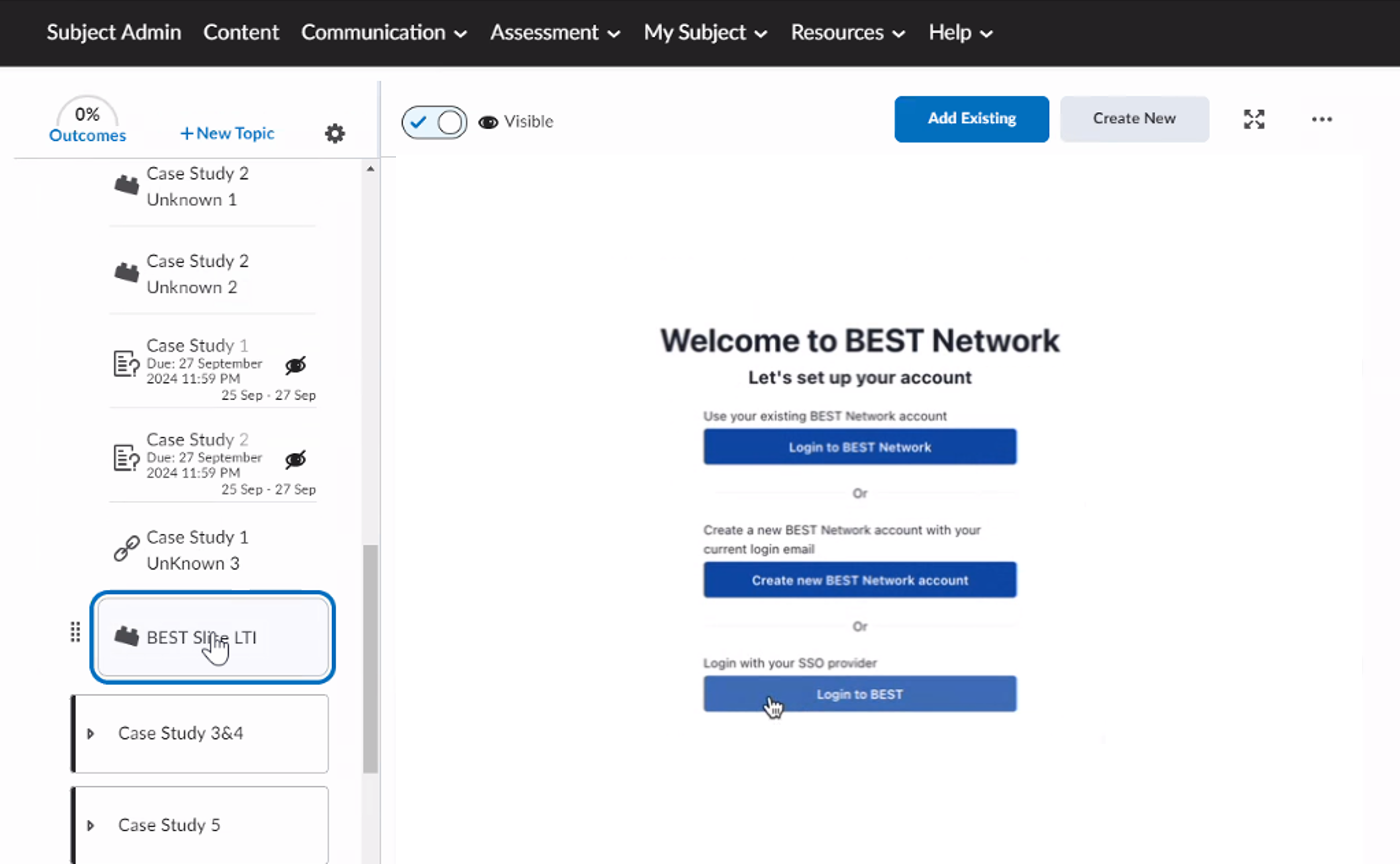Viewport: 1400px width, 864px height.
Task: Click the Case Study 2 Unknown 1 LTI block icon
Action: pyautogui.click(x=126, y=185)
